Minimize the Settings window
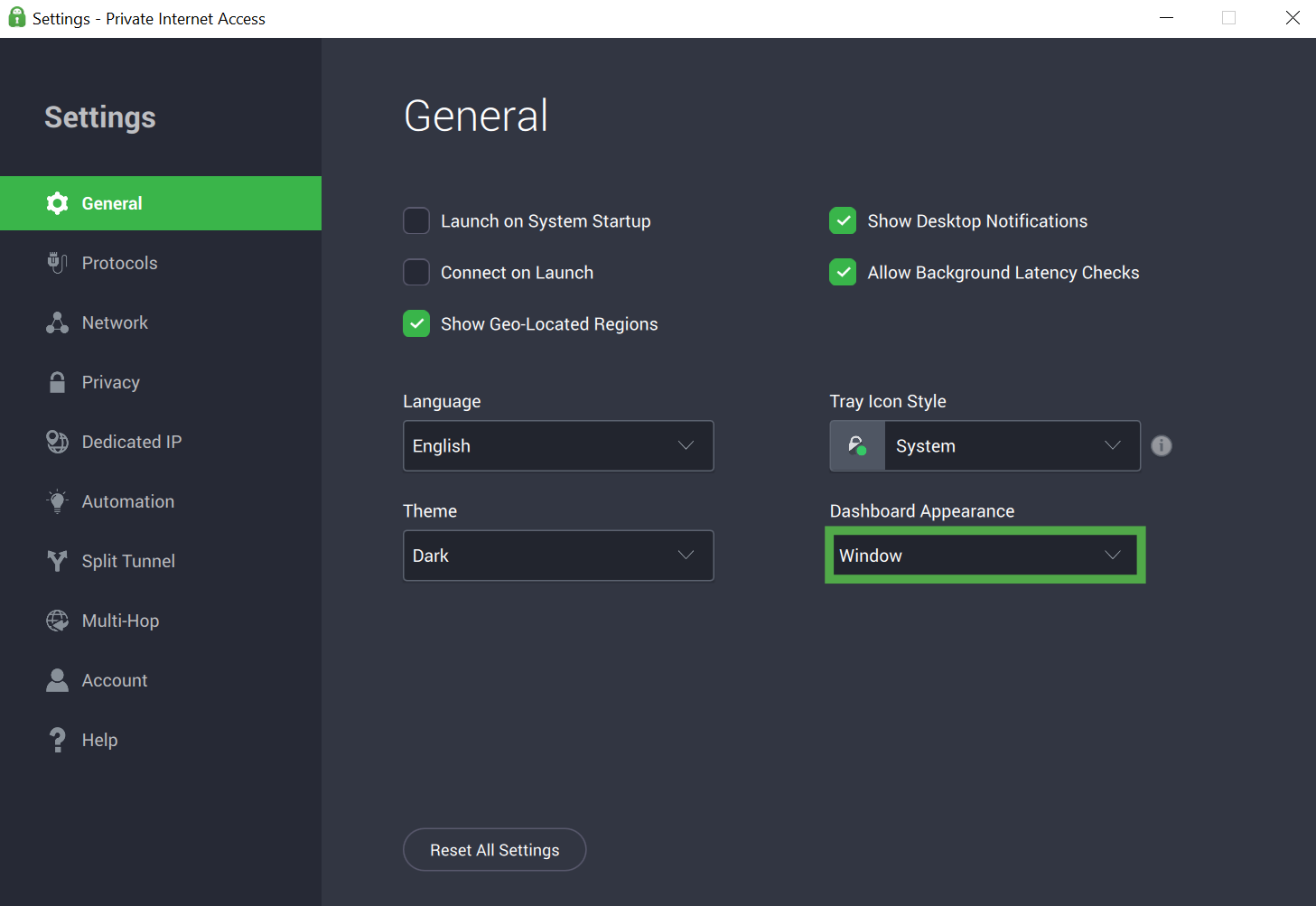The image size is (1316, 906). click(x=1167, y=18)
